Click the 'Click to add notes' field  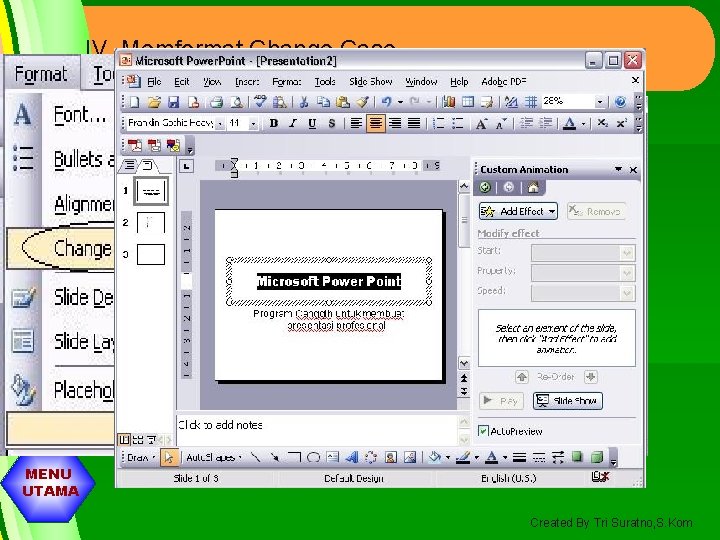tap(317, 429)
